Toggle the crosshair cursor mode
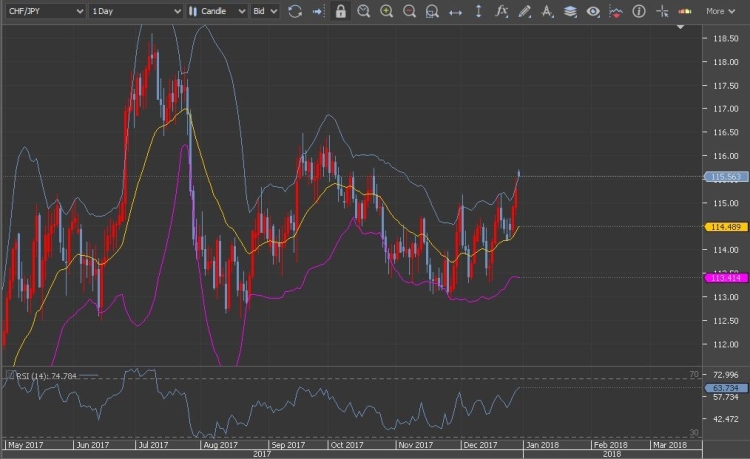Screen dimensions: 750x459 click(661, 12)
